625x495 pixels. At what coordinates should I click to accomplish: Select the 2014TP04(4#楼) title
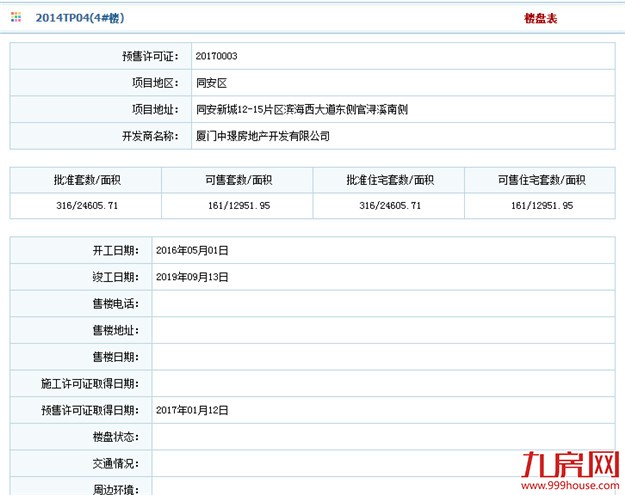pyautogui.click(x=80, y=18)
